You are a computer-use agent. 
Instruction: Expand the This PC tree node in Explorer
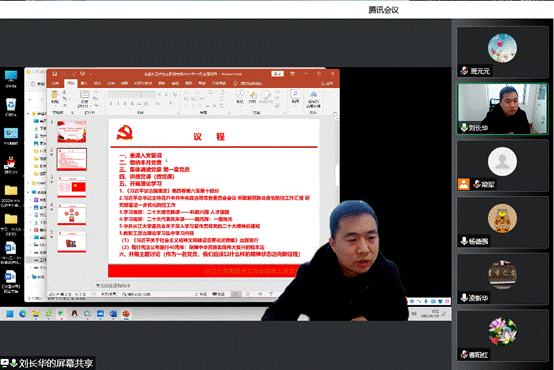pos(28,192)
